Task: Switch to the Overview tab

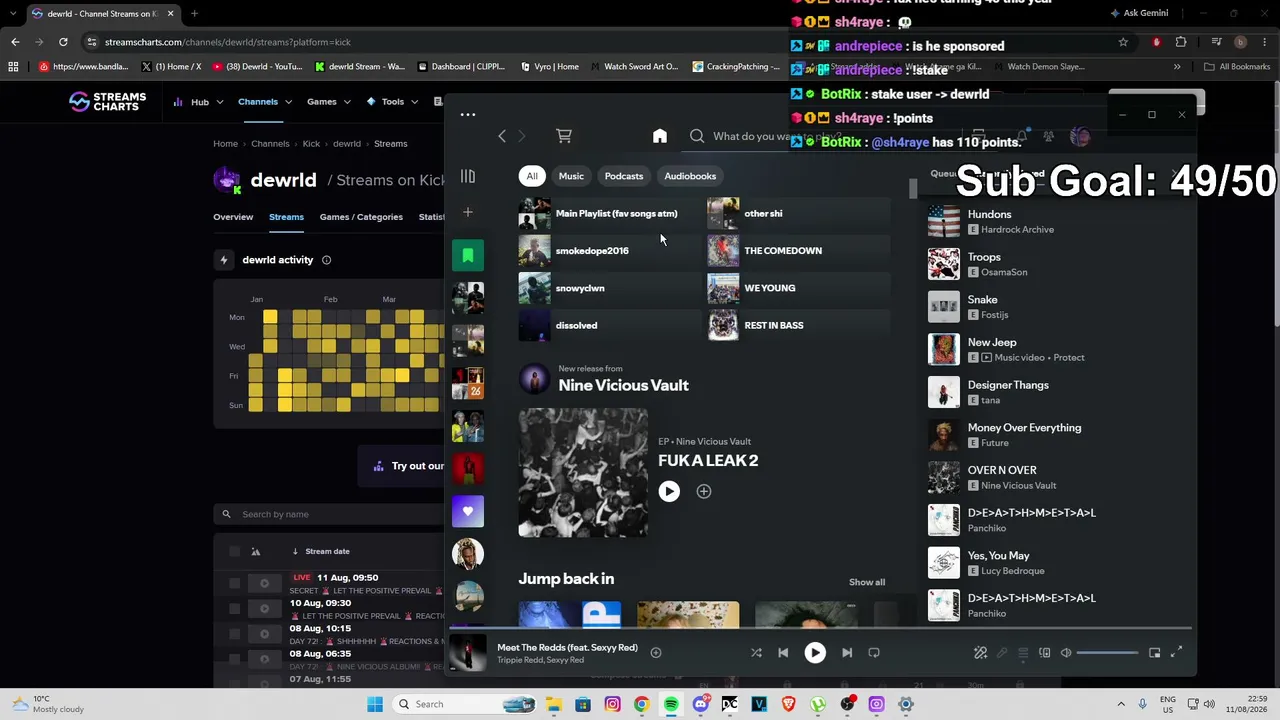Action: (x=233, y=217)
